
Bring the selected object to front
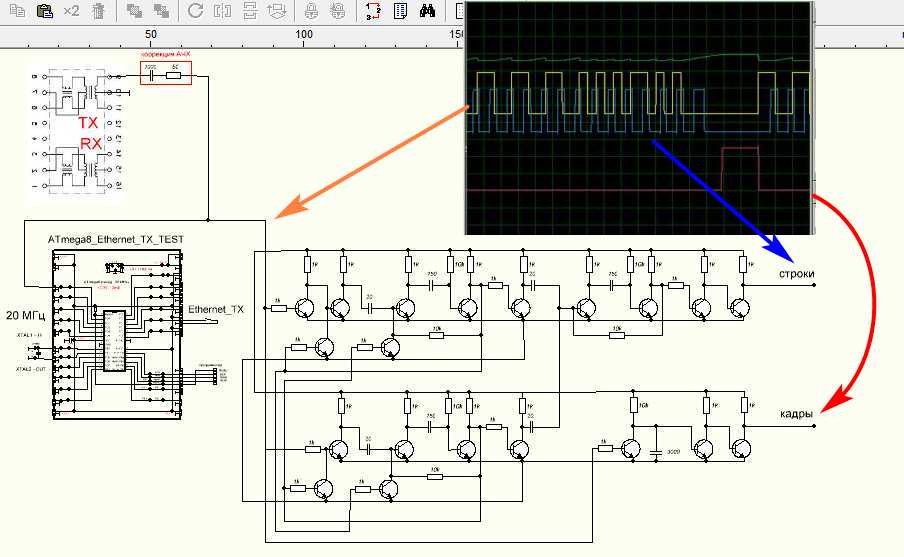click(134, 12)
